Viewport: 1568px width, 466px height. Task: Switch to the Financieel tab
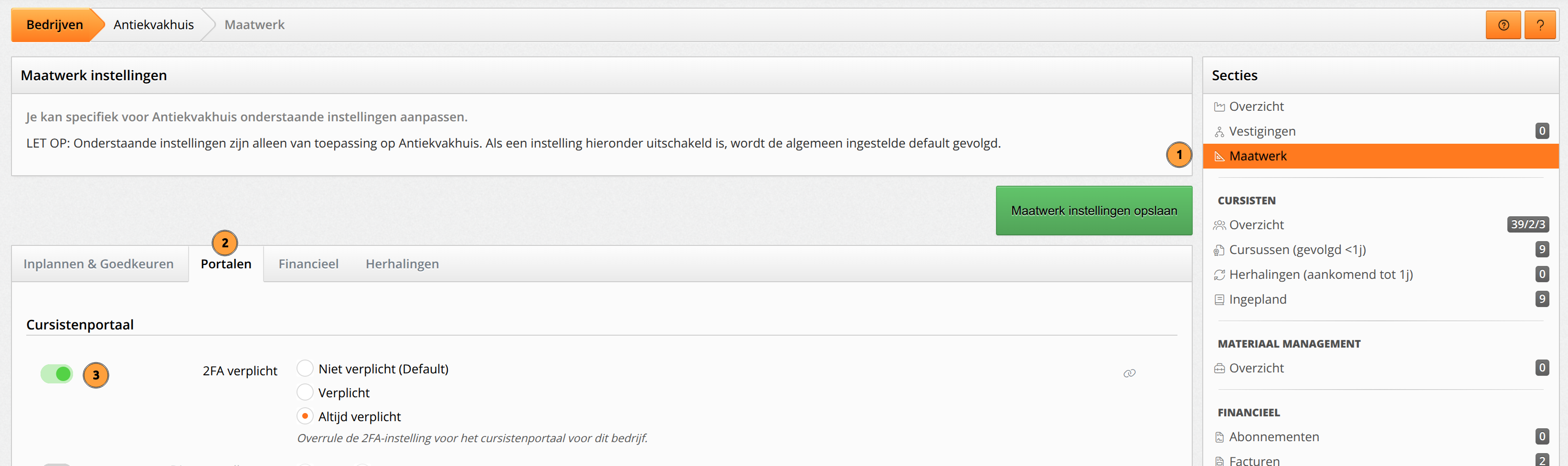pyautogui.click(x=308, y=264)
